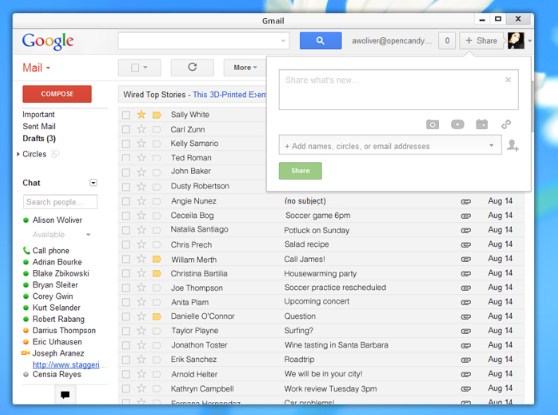The width and height of the screenshot is (558, 415).
Task: Open the Wine tasting in Santa Barbara email
Action: click(336, 345)
